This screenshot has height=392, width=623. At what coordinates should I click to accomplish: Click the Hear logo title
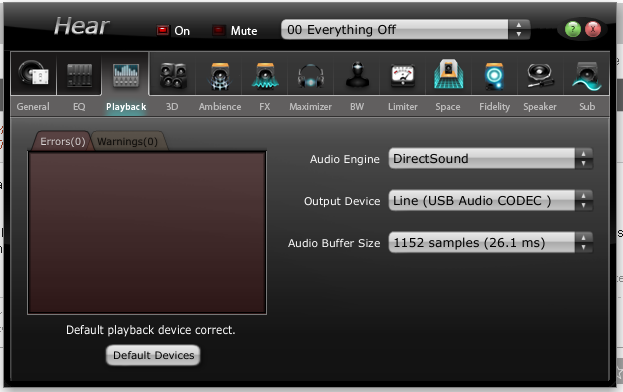(81, 27)
